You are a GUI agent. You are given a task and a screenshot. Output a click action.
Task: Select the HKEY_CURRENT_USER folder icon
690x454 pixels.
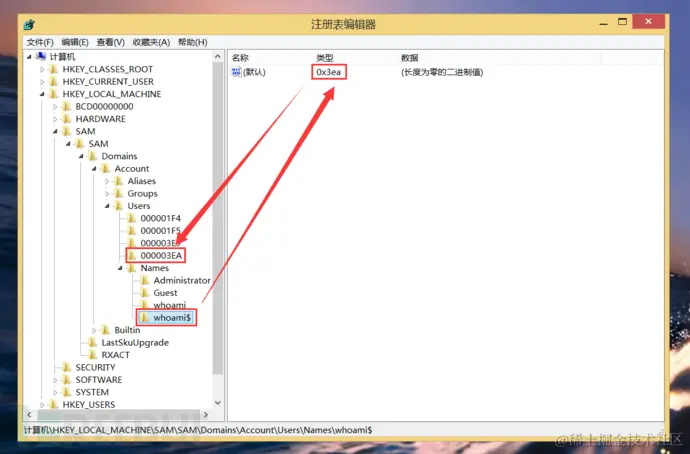tap(54, 81)
